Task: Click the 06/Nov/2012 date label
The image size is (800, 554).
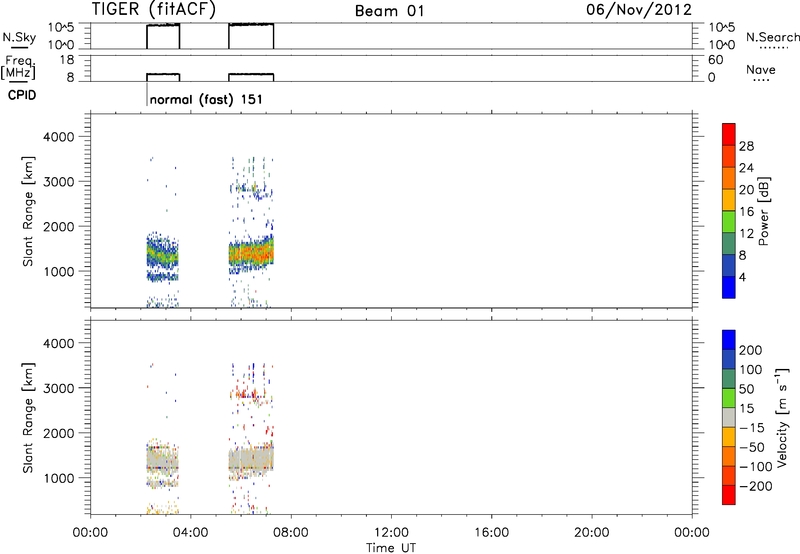Action: (x=638, y=10)
